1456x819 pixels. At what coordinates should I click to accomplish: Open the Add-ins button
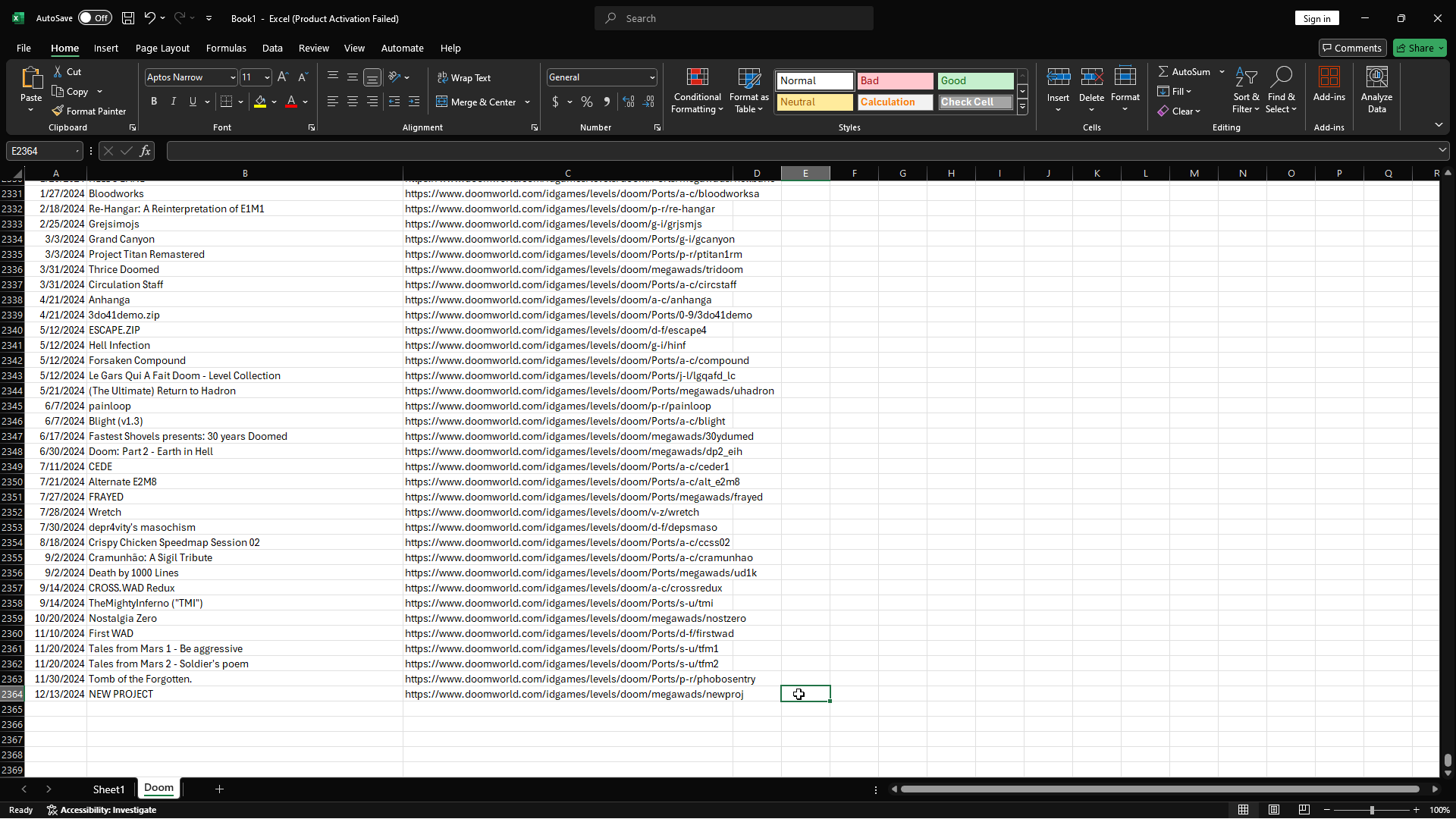[1329, 84]
